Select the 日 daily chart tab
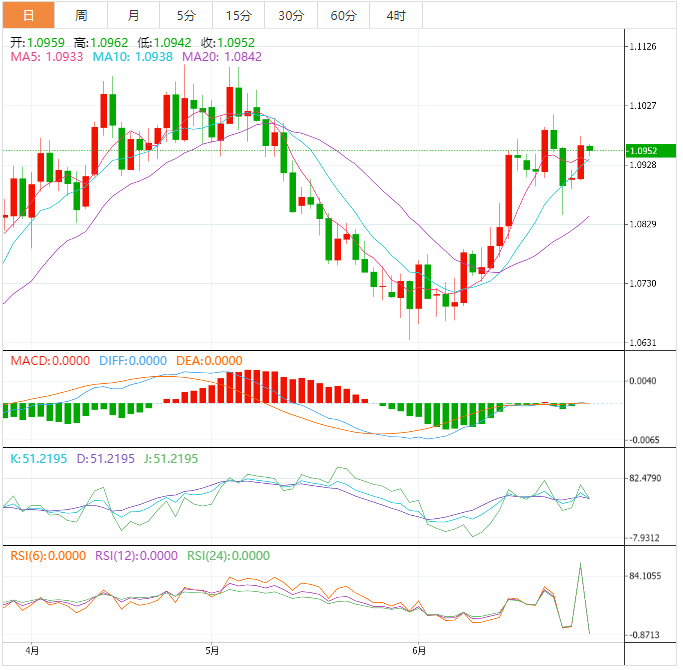This screenshot has height=670, width=683. tap(27, 15)
